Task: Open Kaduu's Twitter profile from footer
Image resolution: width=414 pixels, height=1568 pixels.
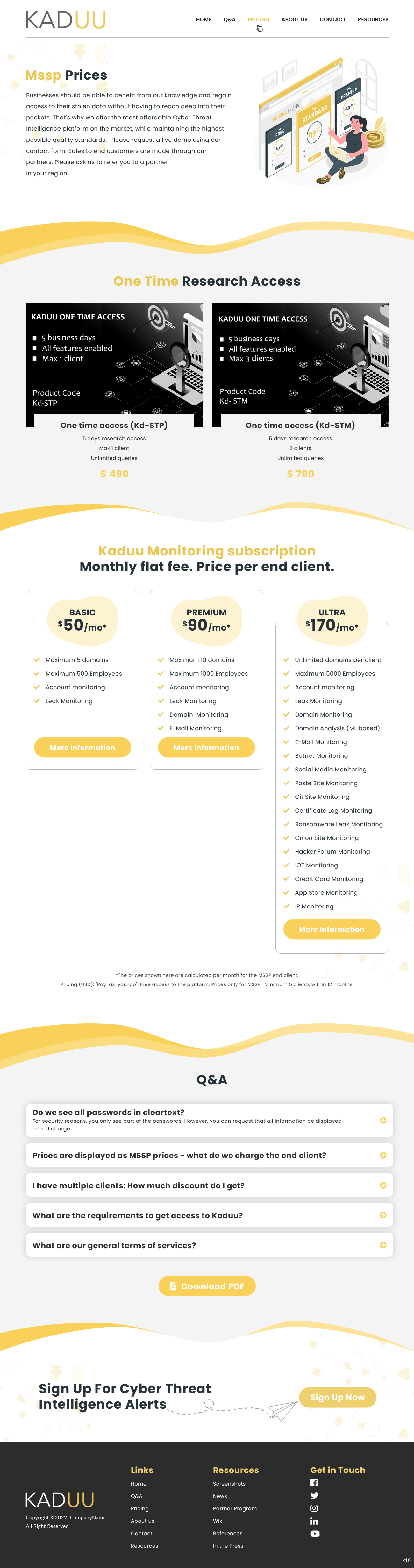Action: (314, 1495)
